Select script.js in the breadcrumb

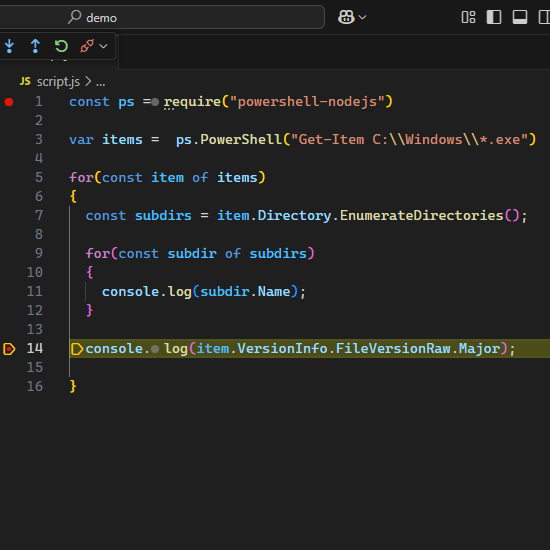click(58, 82)
